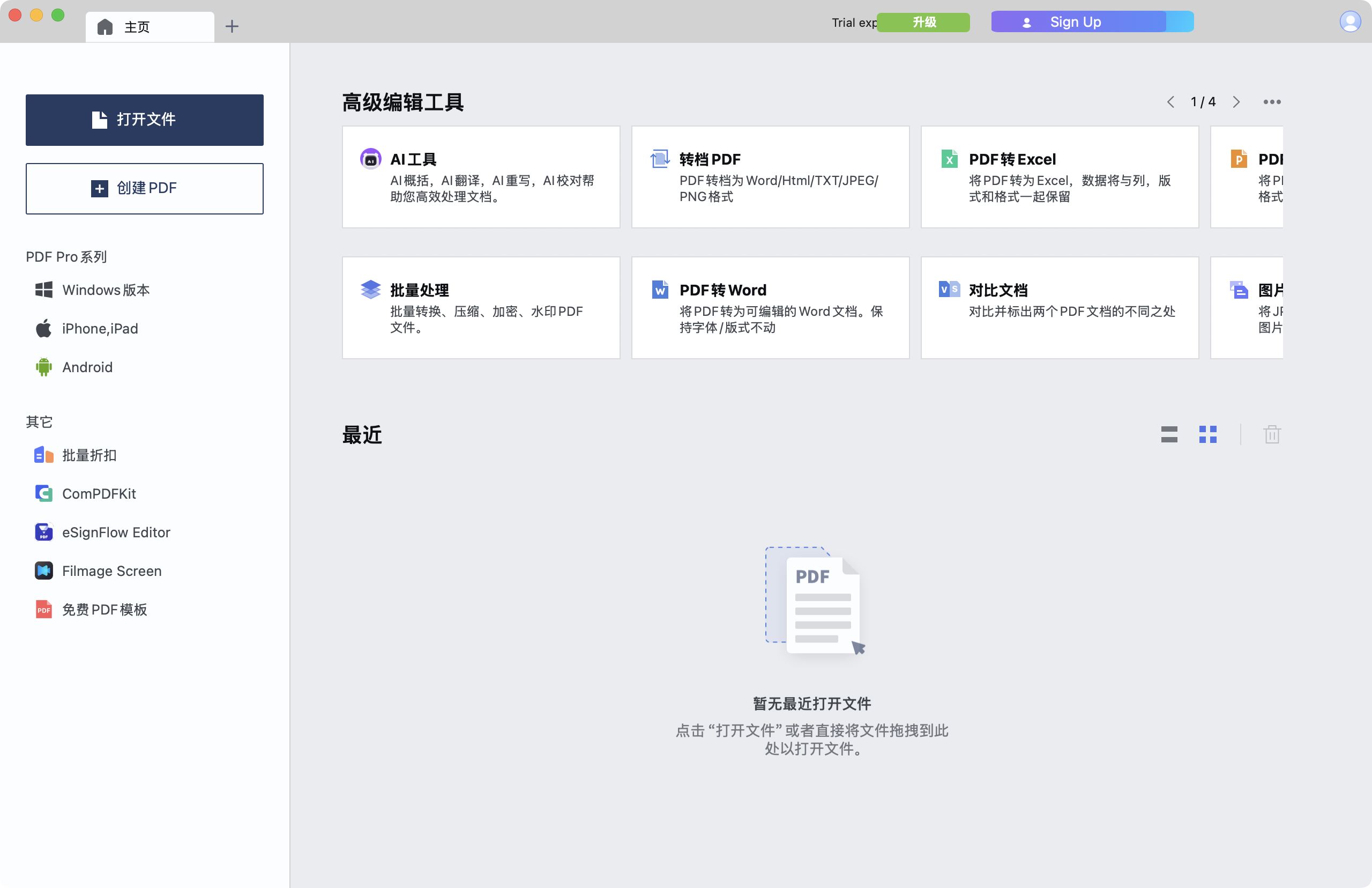Click the 打开文件 button
Image resolution: width=1372 pixels, height=888 pixels.
click(x=144, y=120)
